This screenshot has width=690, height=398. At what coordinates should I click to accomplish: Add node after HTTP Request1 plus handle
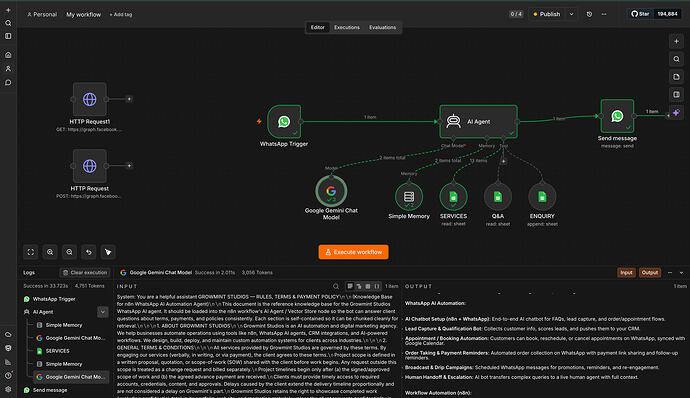coord(129,99)
